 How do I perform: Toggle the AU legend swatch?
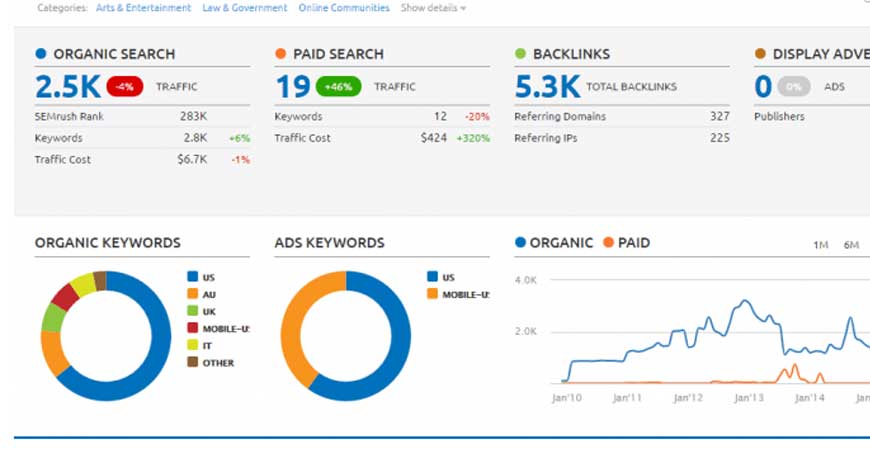(193, 294)
